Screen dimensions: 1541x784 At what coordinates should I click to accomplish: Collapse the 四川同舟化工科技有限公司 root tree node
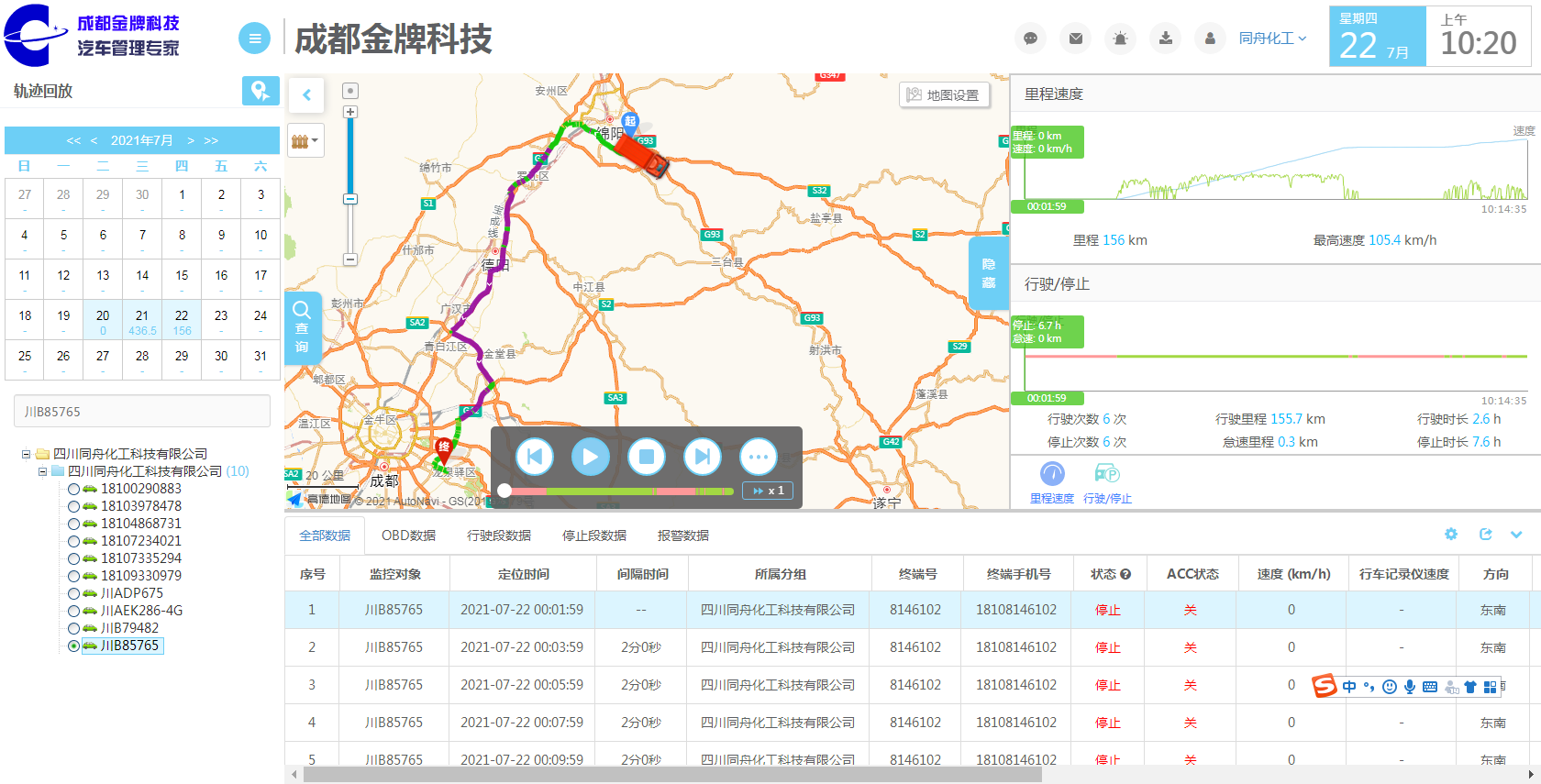point(27,454)
